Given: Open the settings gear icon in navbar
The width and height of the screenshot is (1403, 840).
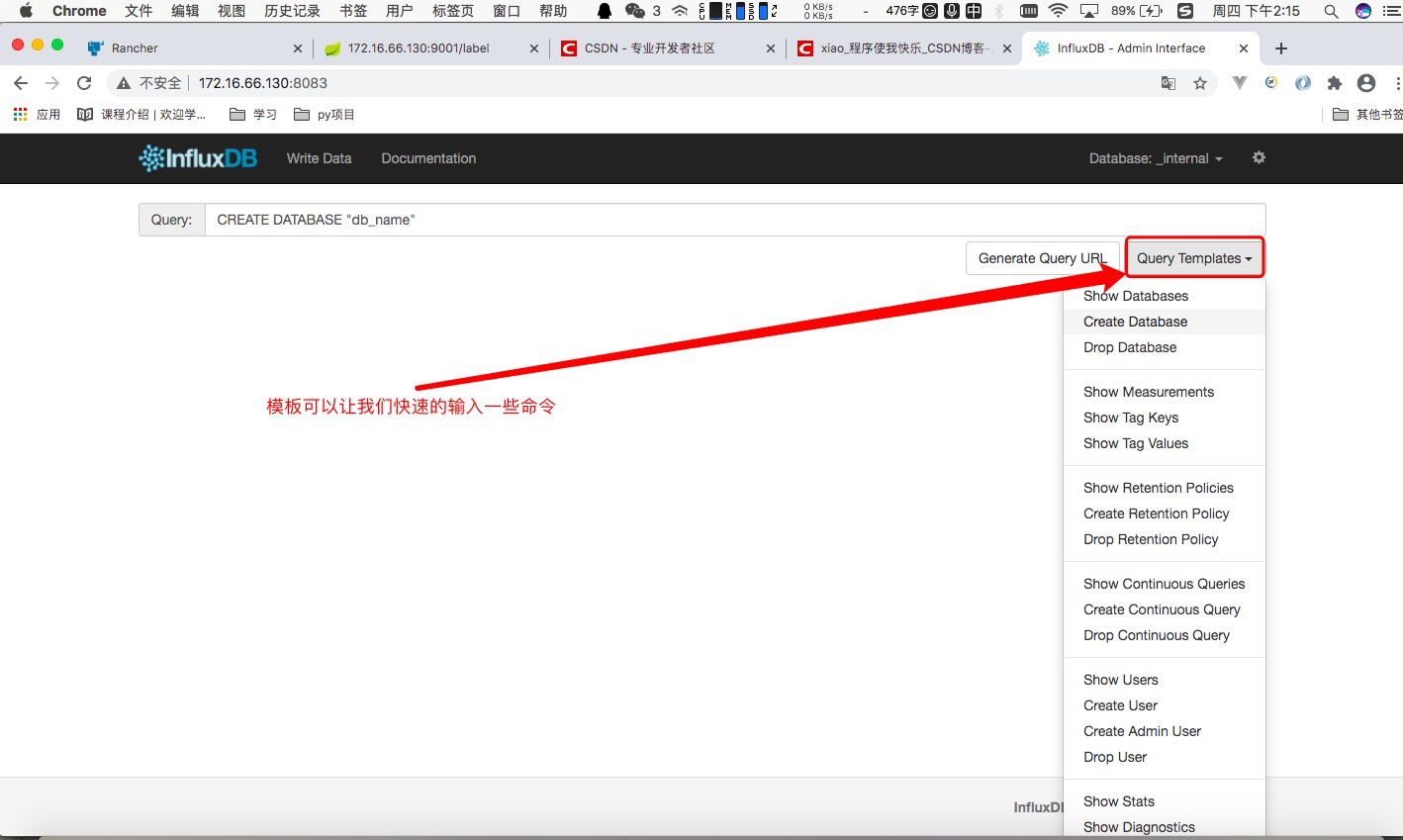Looking at the screenshot, I should click(1259, 157).
